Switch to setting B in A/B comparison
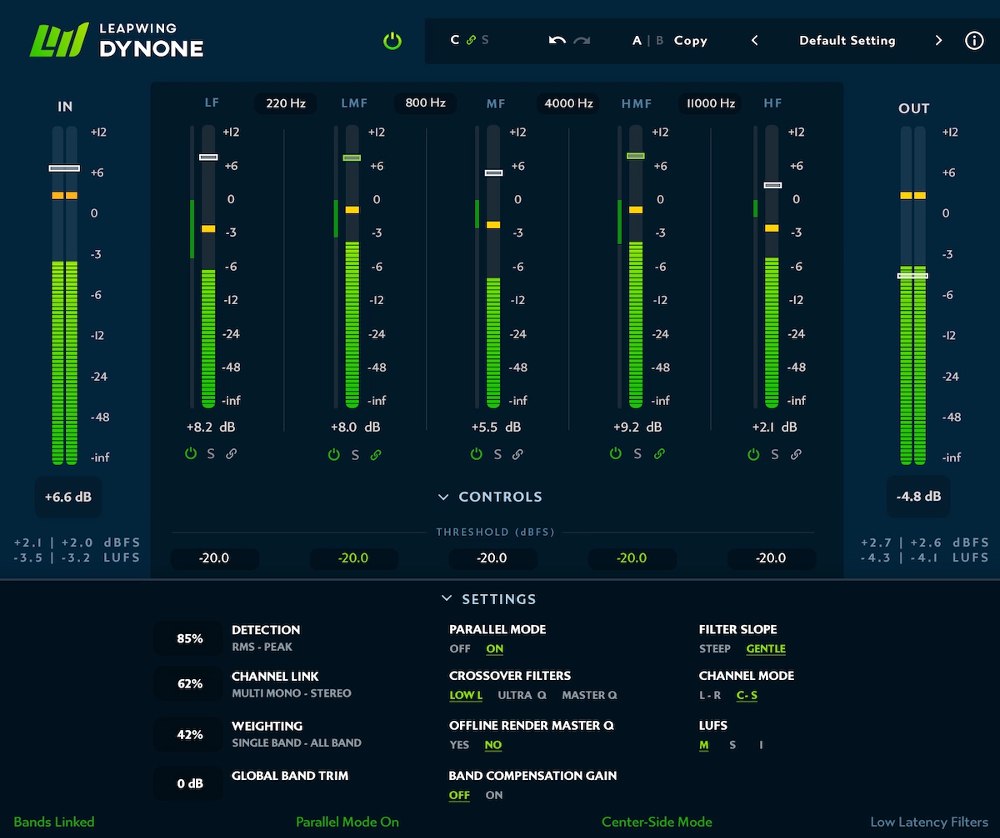Image resolution: width=1000 pixels, height=838 pixels. (x=659, y=40)
